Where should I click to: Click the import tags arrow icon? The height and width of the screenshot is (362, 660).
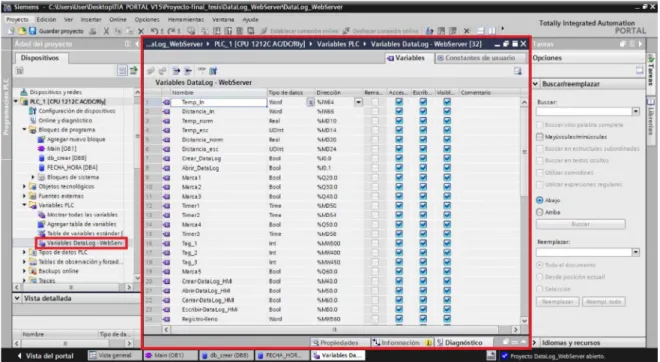[188, 71]
